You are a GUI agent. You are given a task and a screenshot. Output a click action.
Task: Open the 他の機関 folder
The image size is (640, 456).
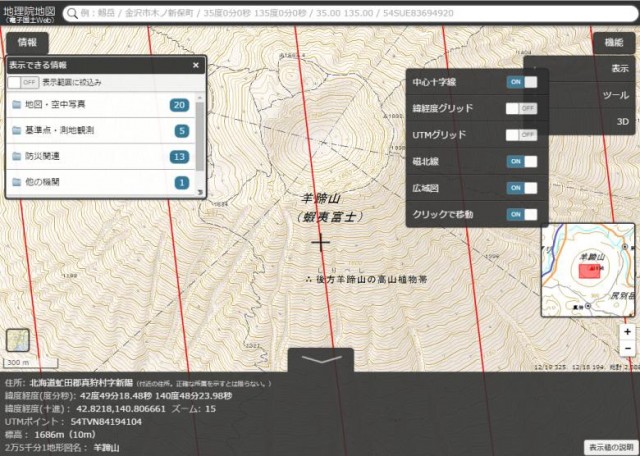[x=101, y=182]
